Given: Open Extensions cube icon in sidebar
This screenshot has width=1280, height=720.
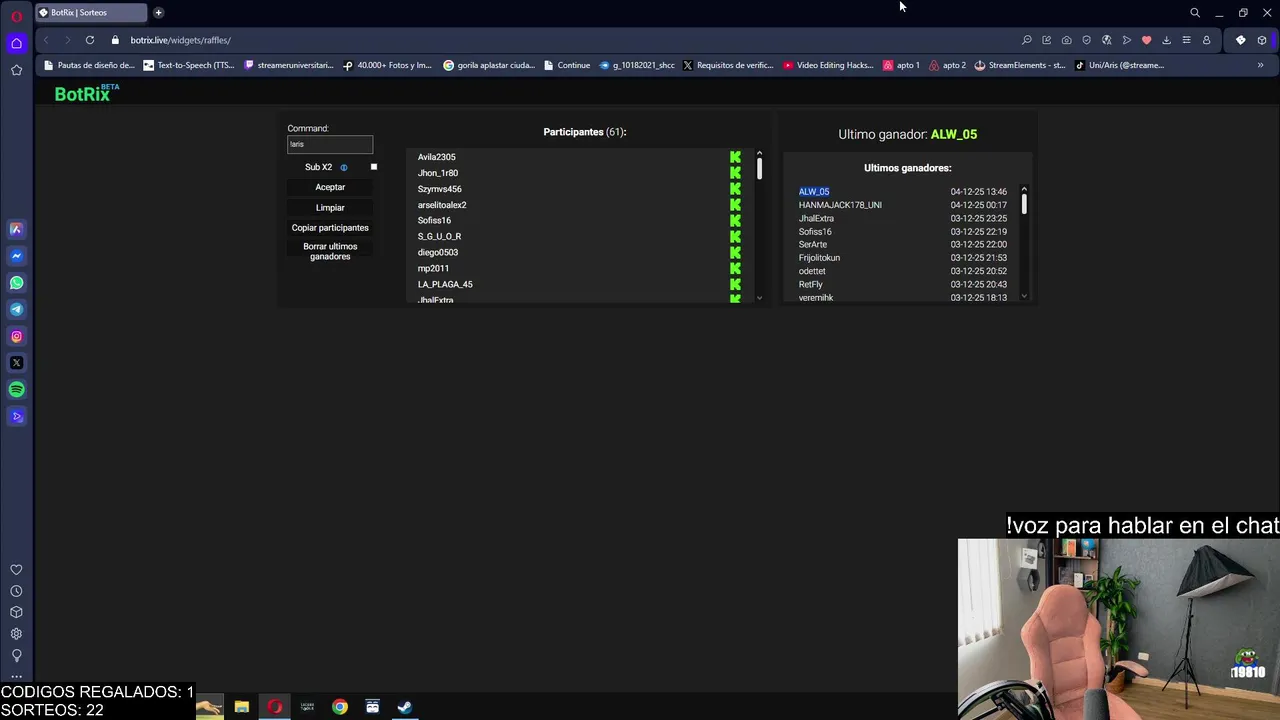Looking at the screenshot, I should pos(16,612).
